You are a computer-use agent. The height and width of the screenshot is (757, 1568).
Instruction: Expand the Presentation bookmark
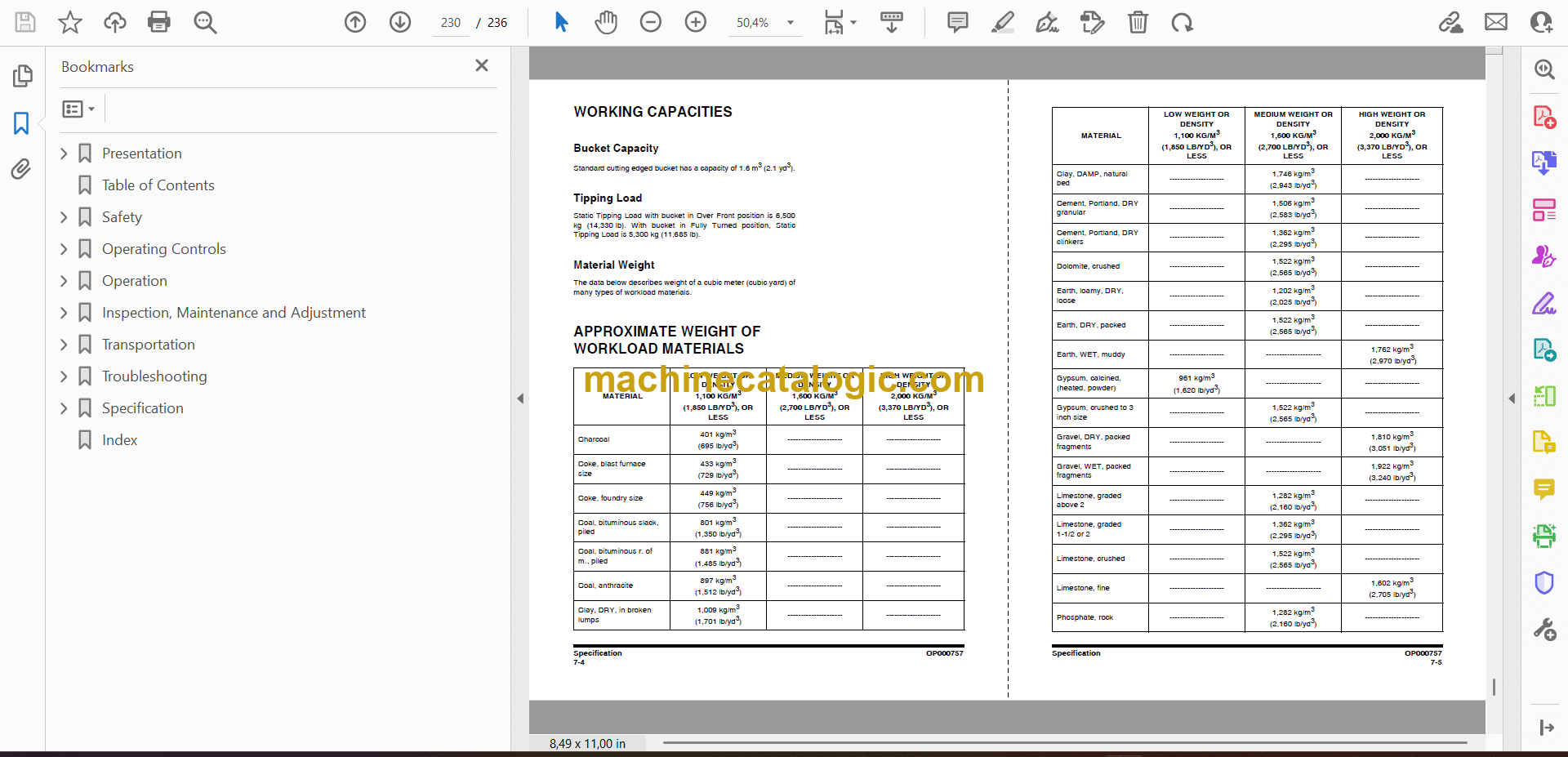[x=64, y=154]
